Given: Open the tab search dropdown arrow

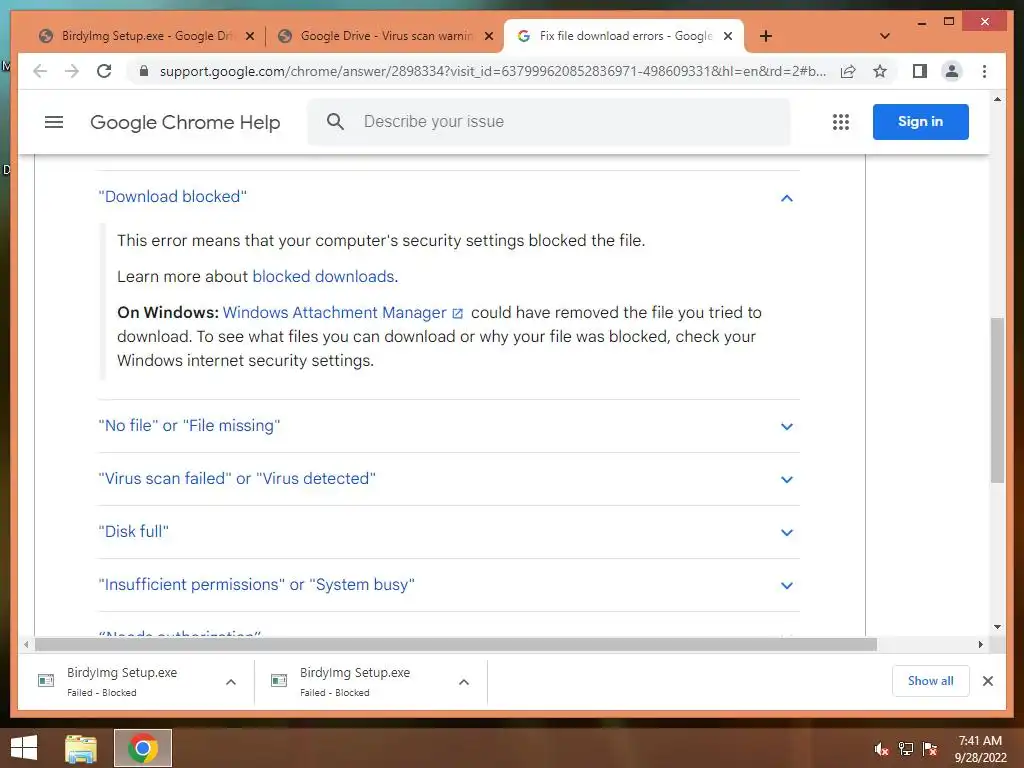Looking at the screenshot, I should click(885, 36).
